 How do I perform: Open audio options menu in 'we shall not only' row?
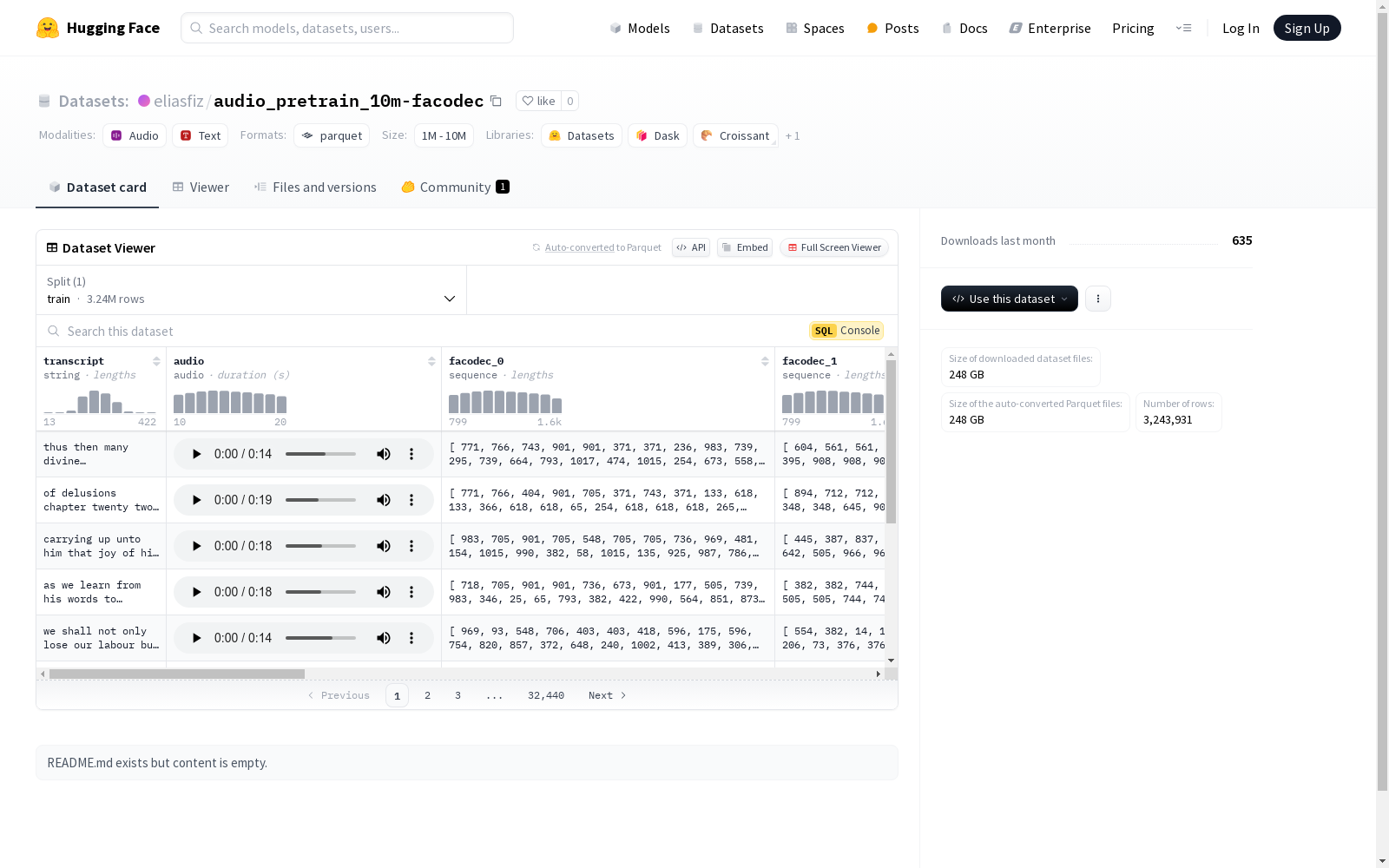point(411,638)
